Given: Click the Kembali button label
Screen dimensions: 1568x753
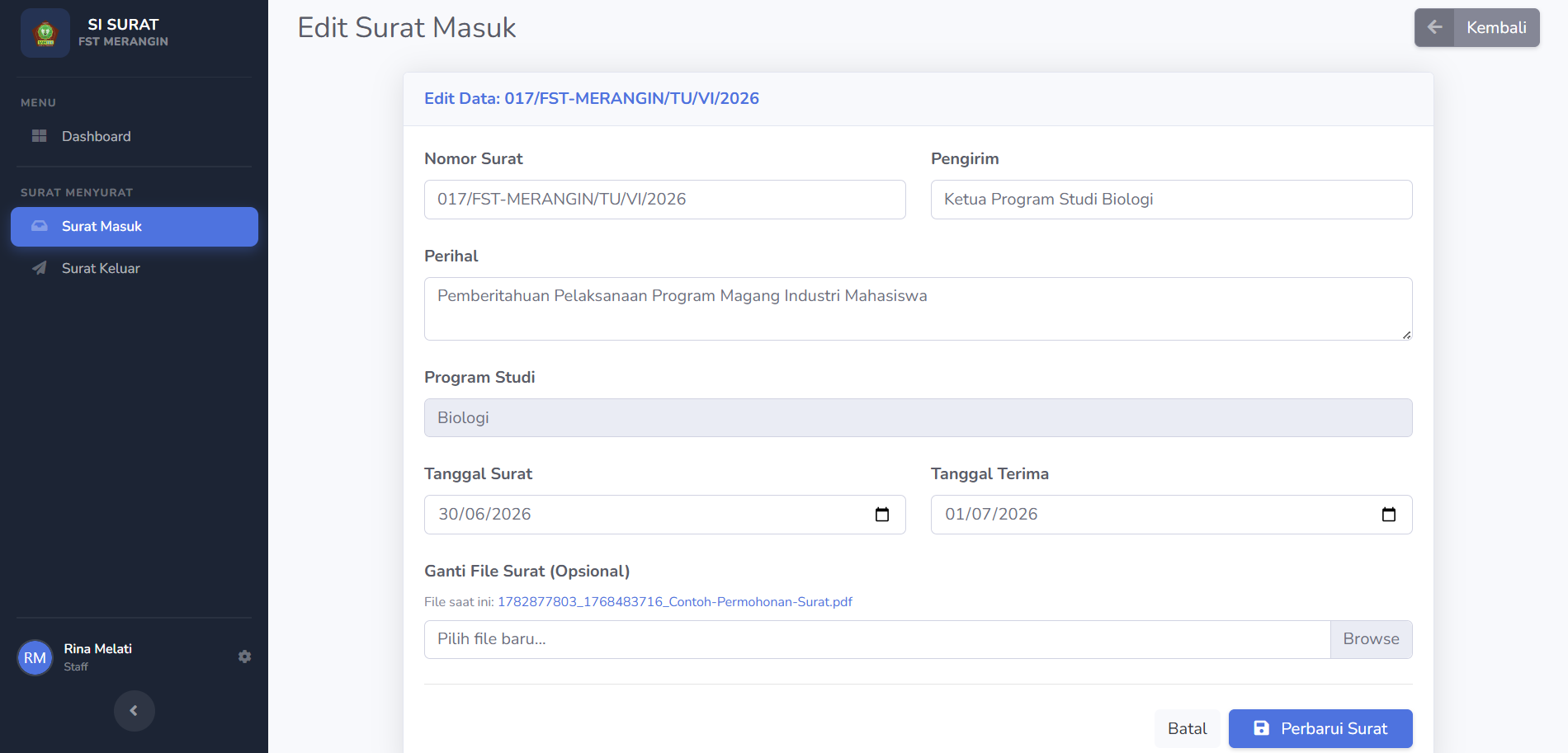Looking at the screenshot, I should pos(1496,27).
